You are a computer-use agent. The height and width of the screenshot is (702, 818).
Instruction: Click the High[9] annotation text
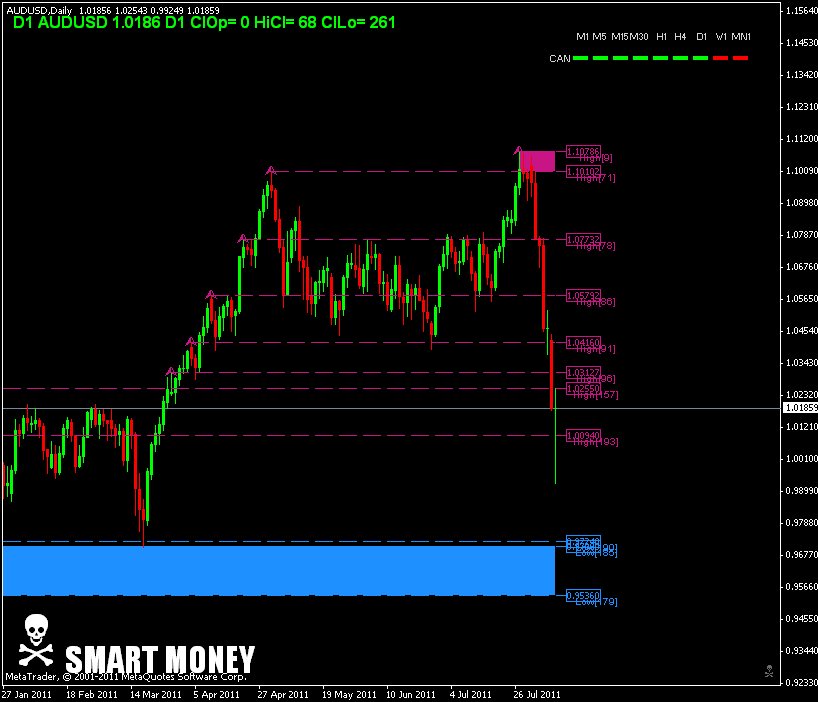click(x=596, y=158)
